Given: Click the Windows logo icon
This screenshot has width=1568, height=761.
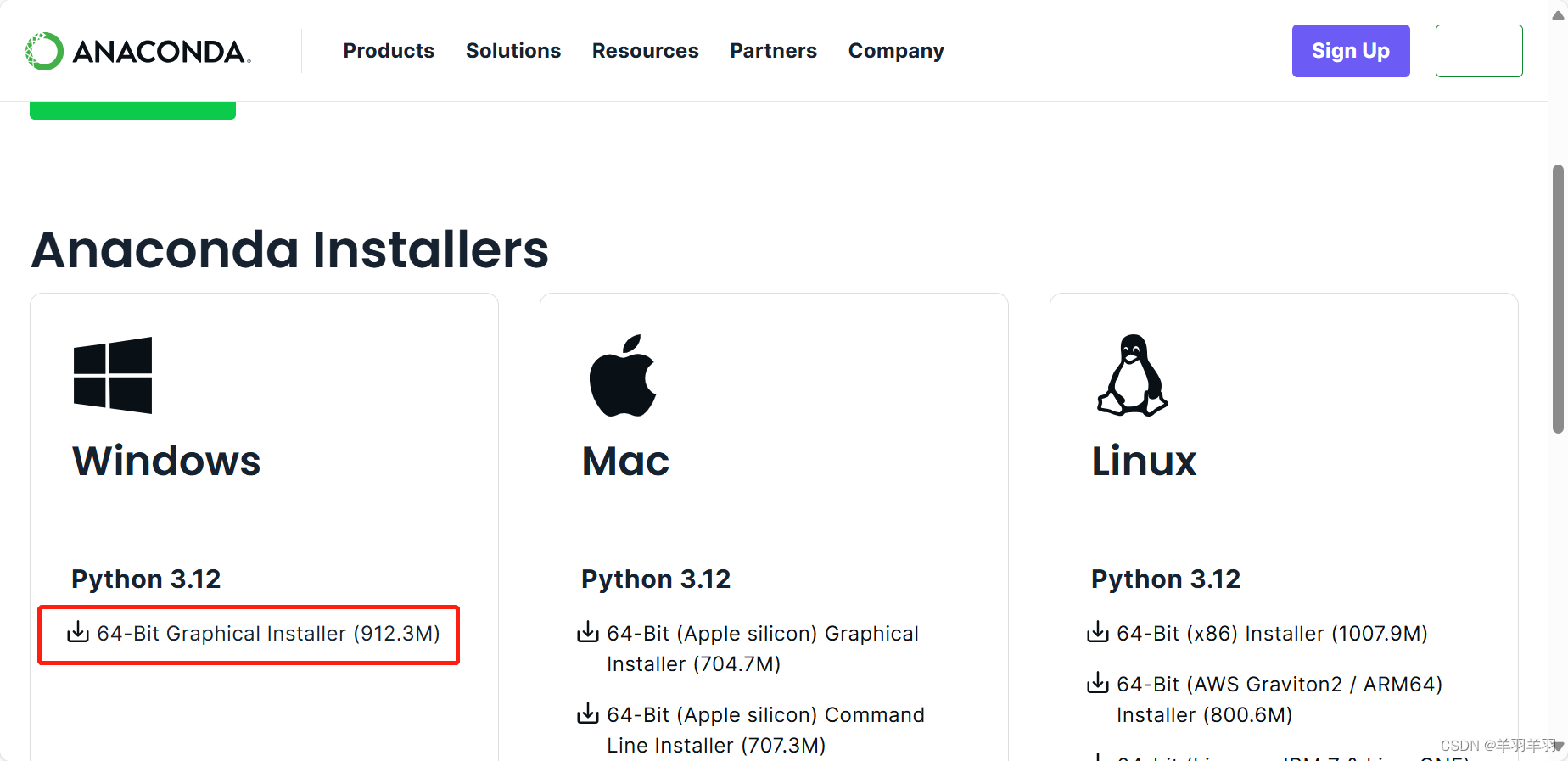Looking at the screenshot, I should tap(113, 375).
